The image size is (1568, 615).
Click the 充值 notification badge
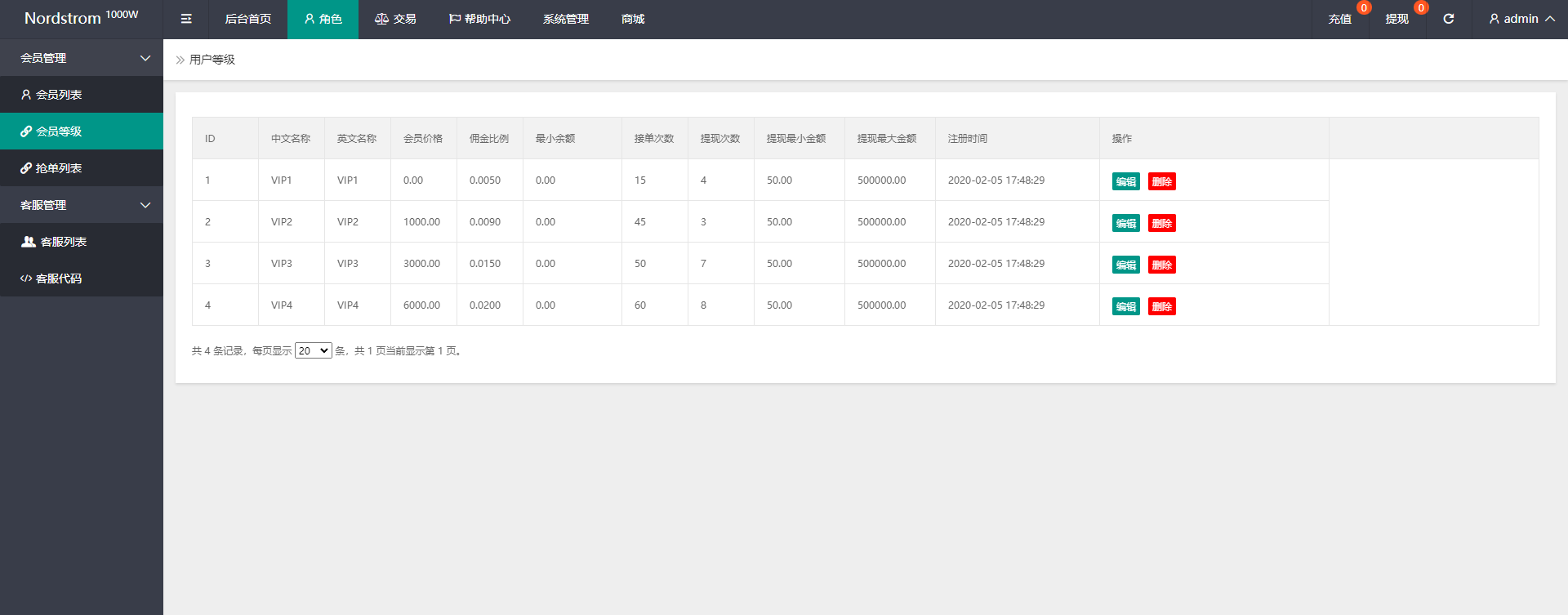point(1364,7)
